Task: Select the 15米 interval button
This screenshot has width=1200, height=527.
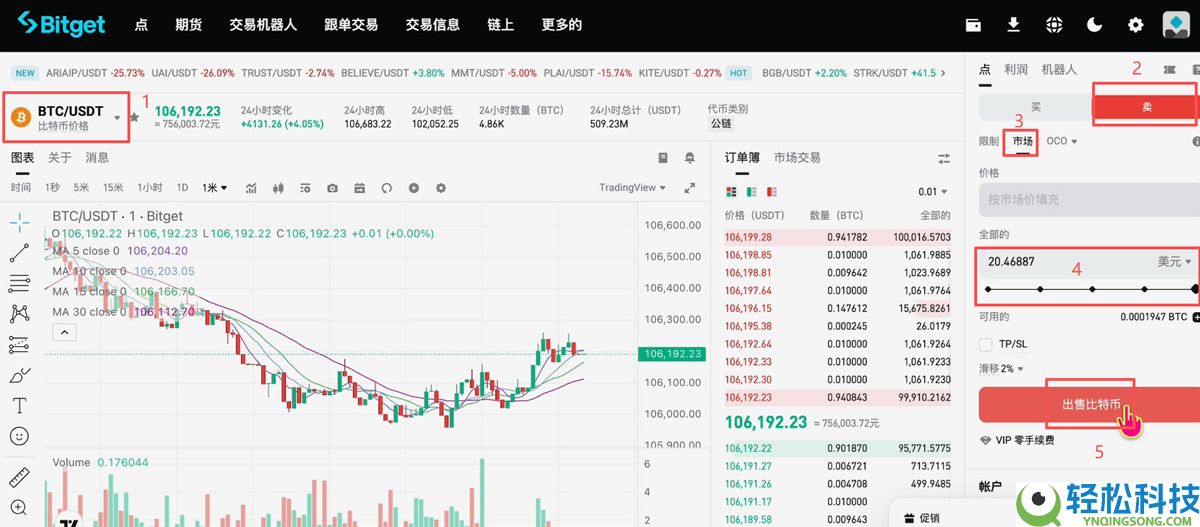Action: pyautogui.click(x=114, y=188)
